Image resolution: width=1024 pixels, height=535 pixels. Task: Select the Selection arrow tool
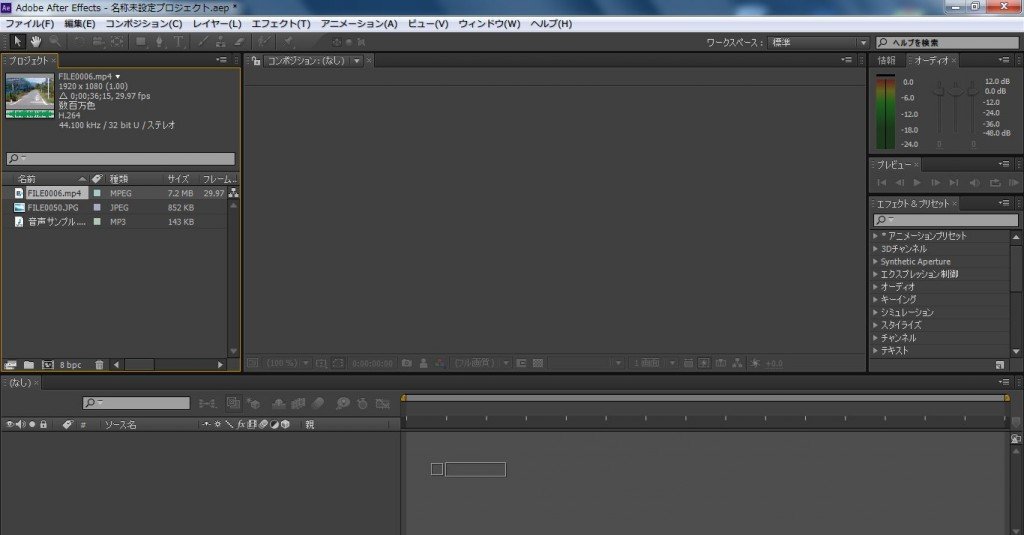18,42
